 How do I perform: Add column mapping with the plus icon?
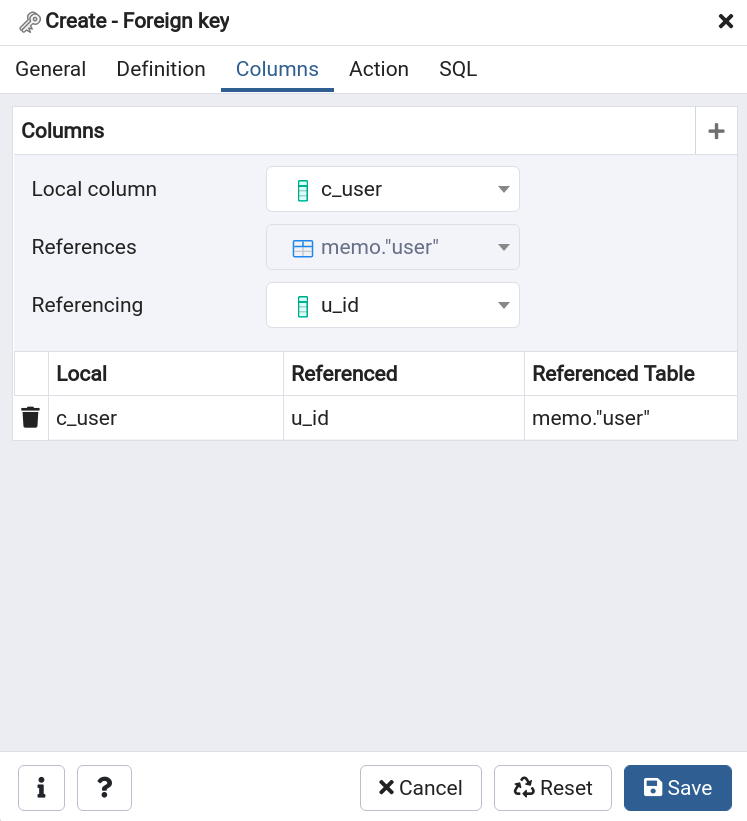click(x=716, y=131)
